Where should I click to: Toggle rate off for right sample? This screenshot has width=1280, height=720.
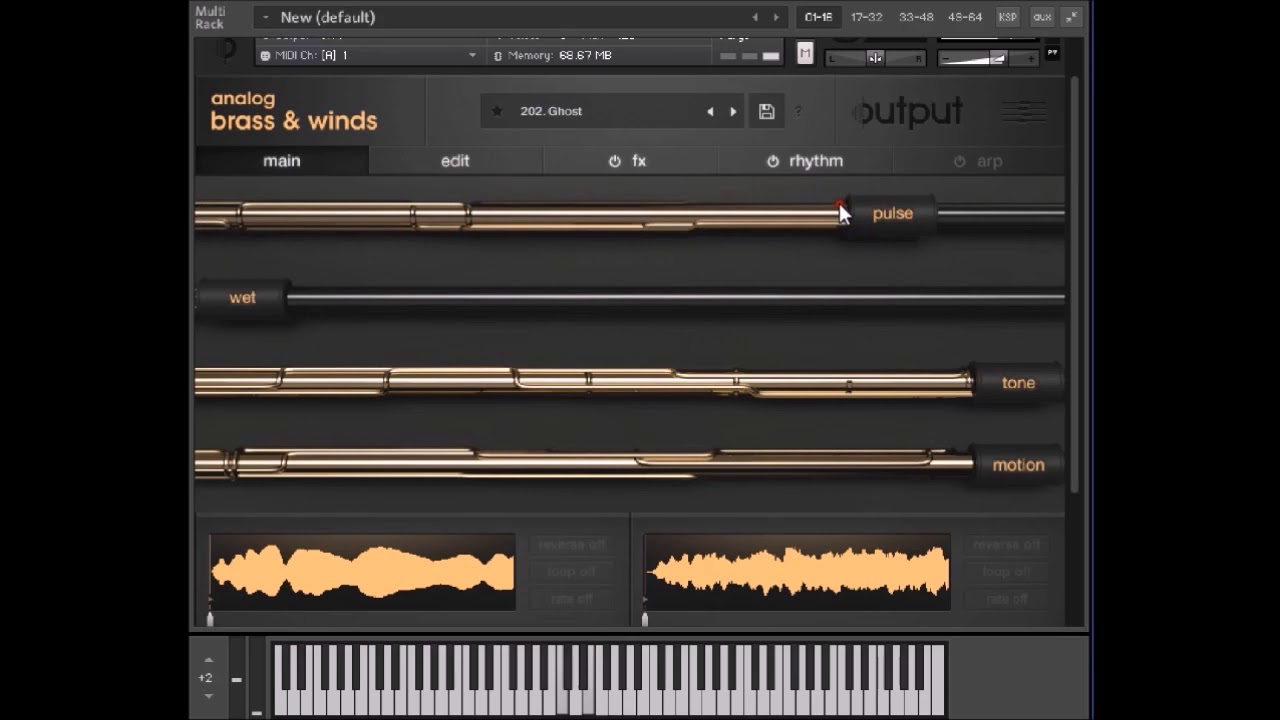pos(1006,599)
